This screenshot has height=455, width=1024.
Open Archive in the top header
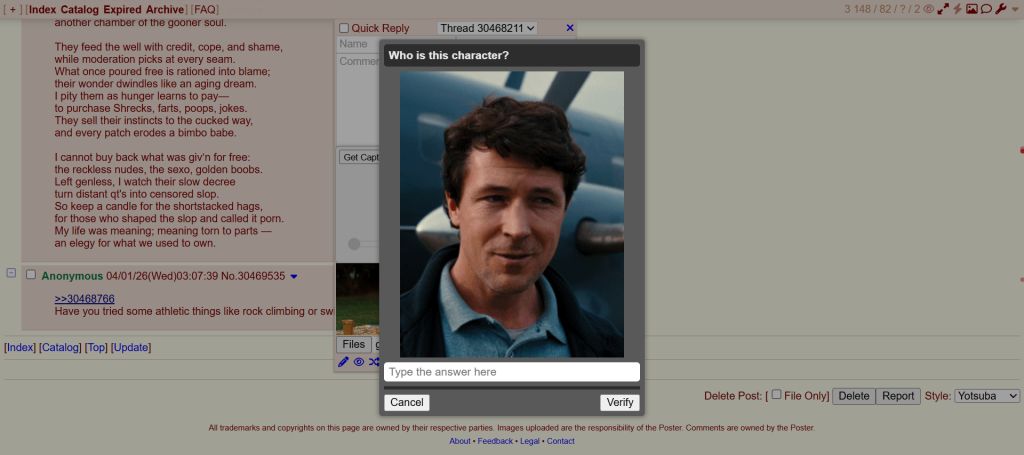[x=165, y=10]
